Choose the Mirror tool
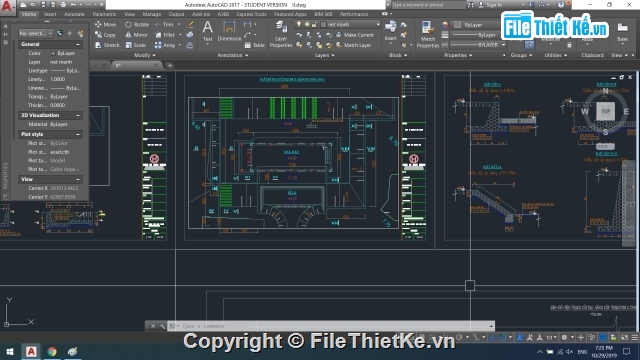This screenshot has width=640, height=360. 136,35
